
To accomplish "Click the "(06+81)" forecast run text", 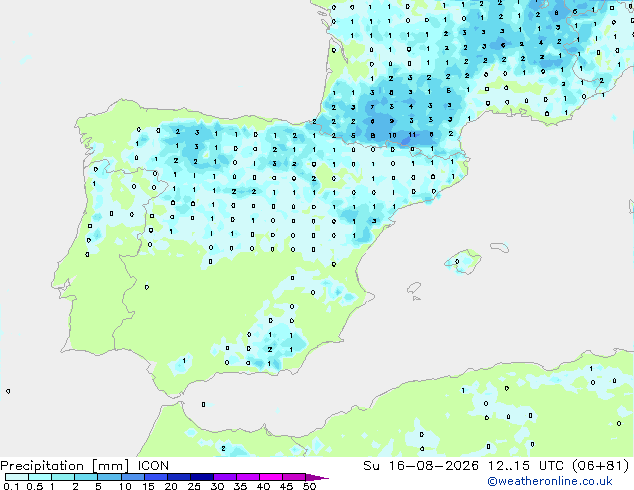I will (x=600, y=466).
